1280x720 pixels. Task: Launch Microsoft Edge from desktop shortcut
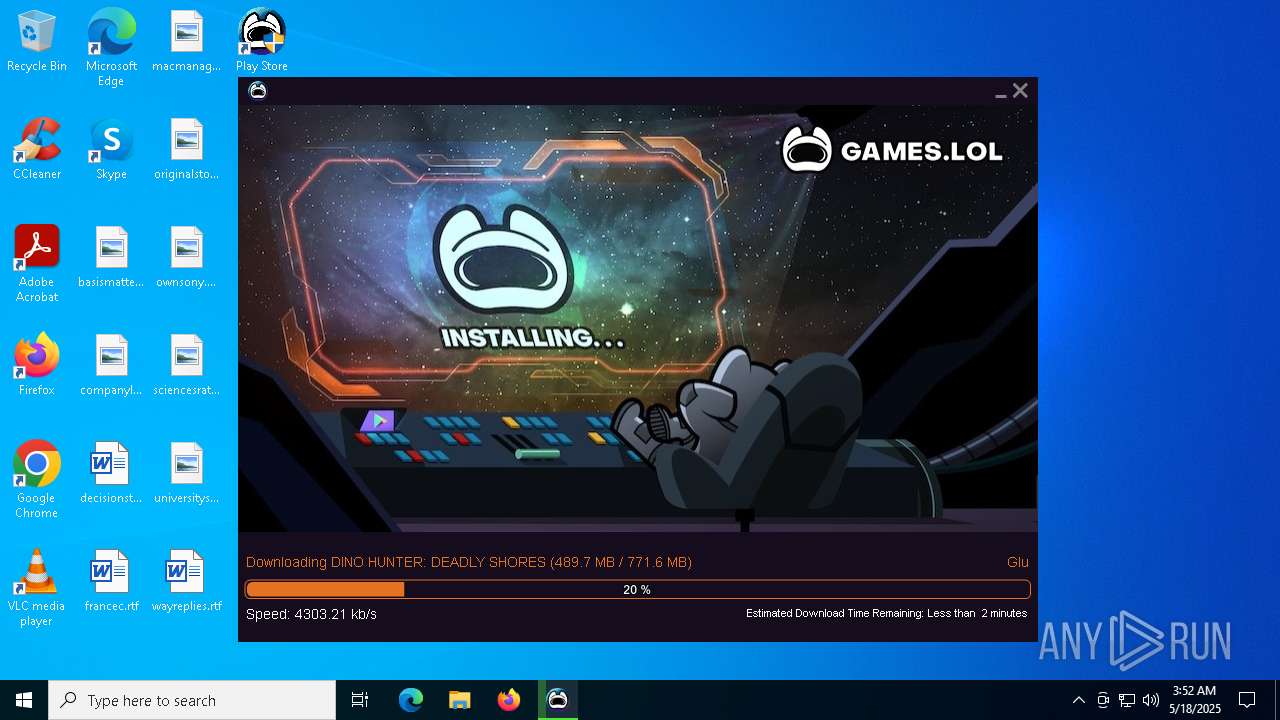[111, 48]
